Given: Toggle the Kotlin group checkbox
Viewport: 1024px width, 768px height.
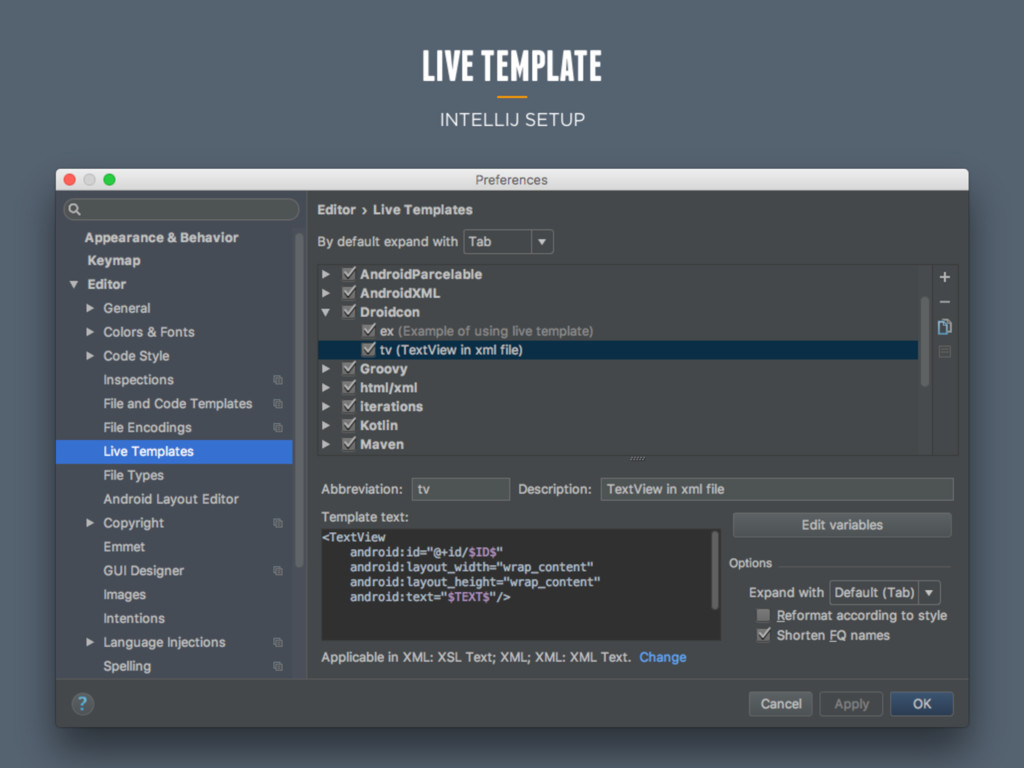Looking at the screenshot, I should (349, 425).
